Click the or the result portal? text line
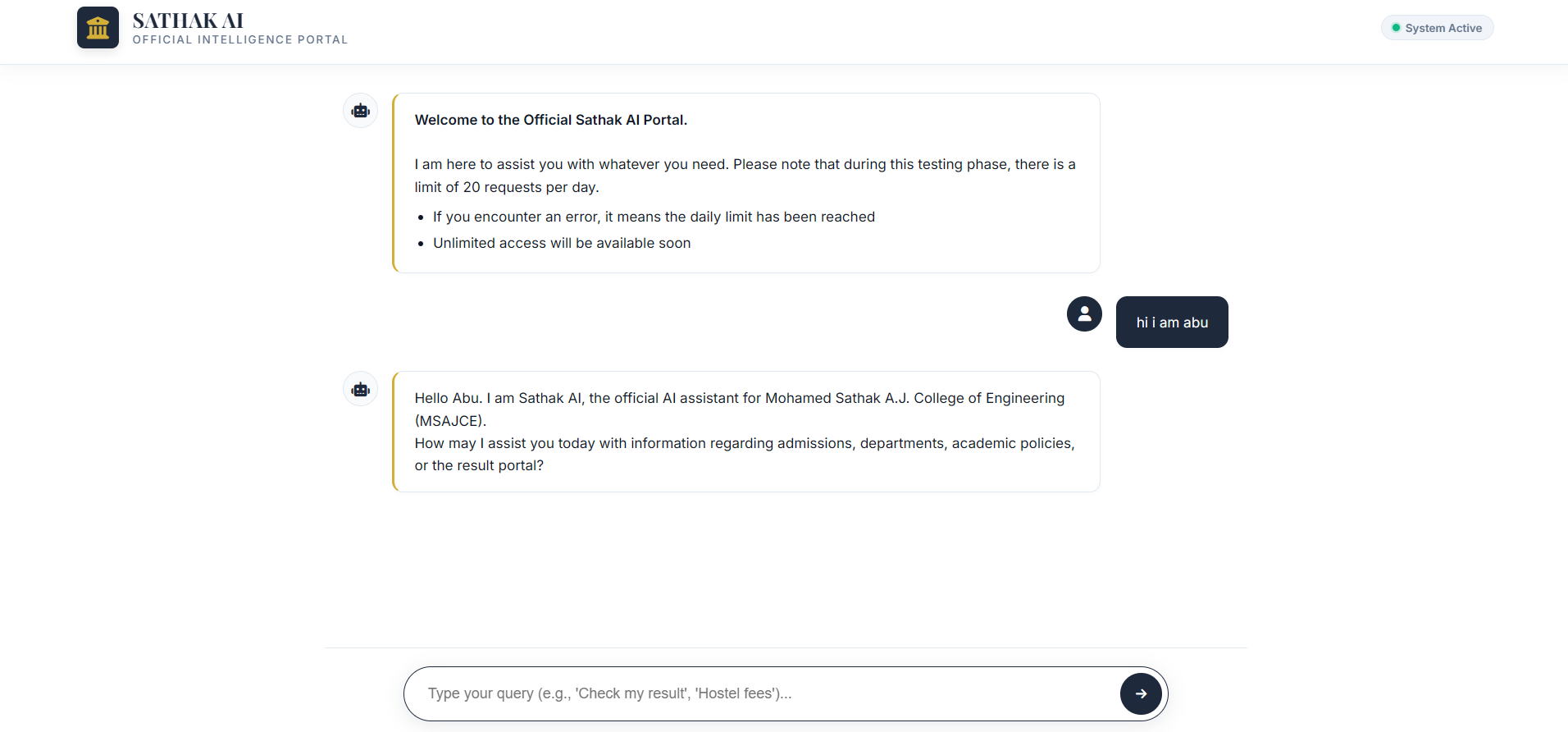The width and height of the screenshot is (1568, 732). pos(479,465)
